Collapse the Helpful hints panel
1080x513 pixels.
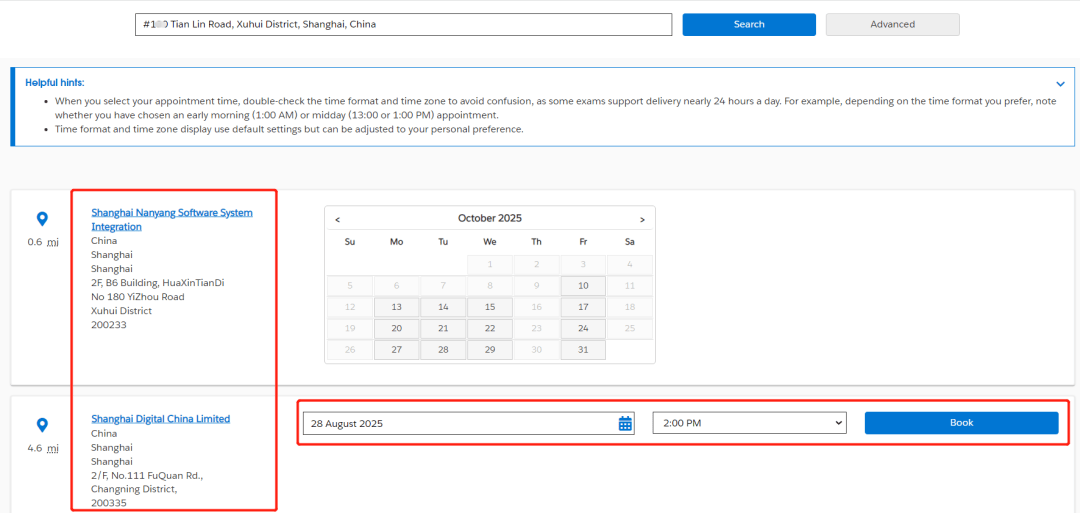coord(1060,84)
